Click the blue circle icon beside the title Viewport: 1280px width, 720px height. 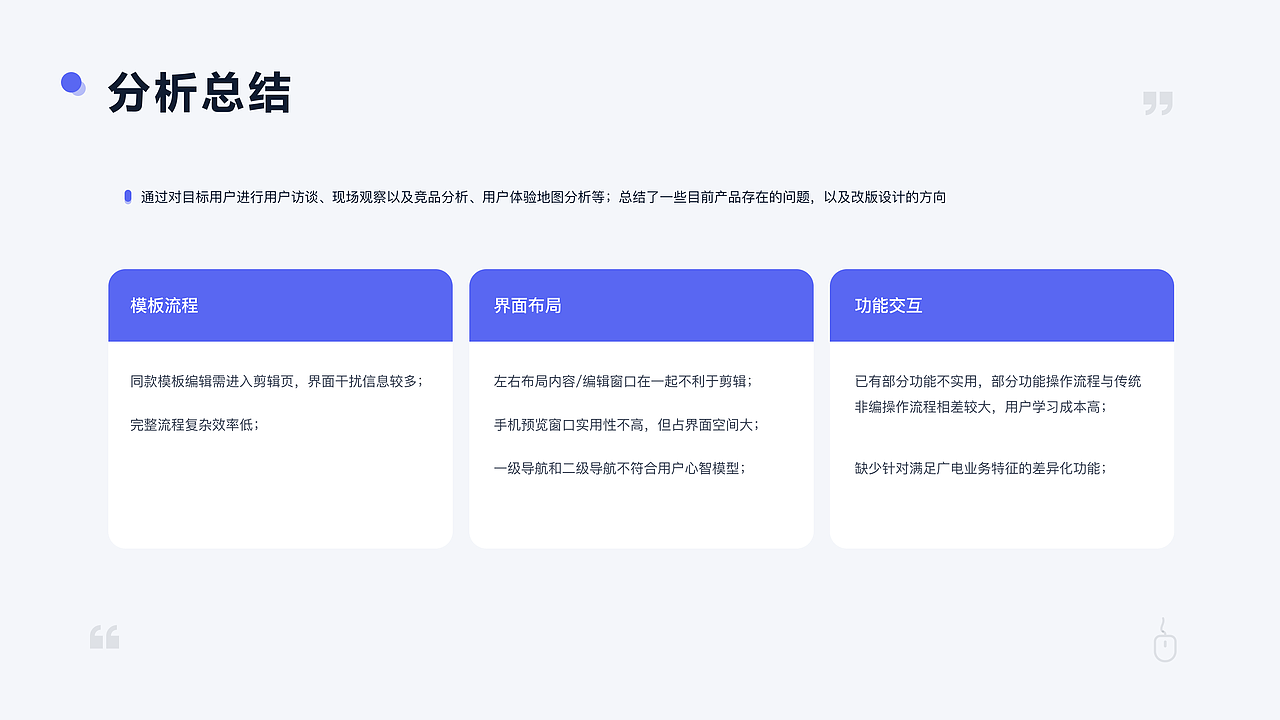coord(70,82)
